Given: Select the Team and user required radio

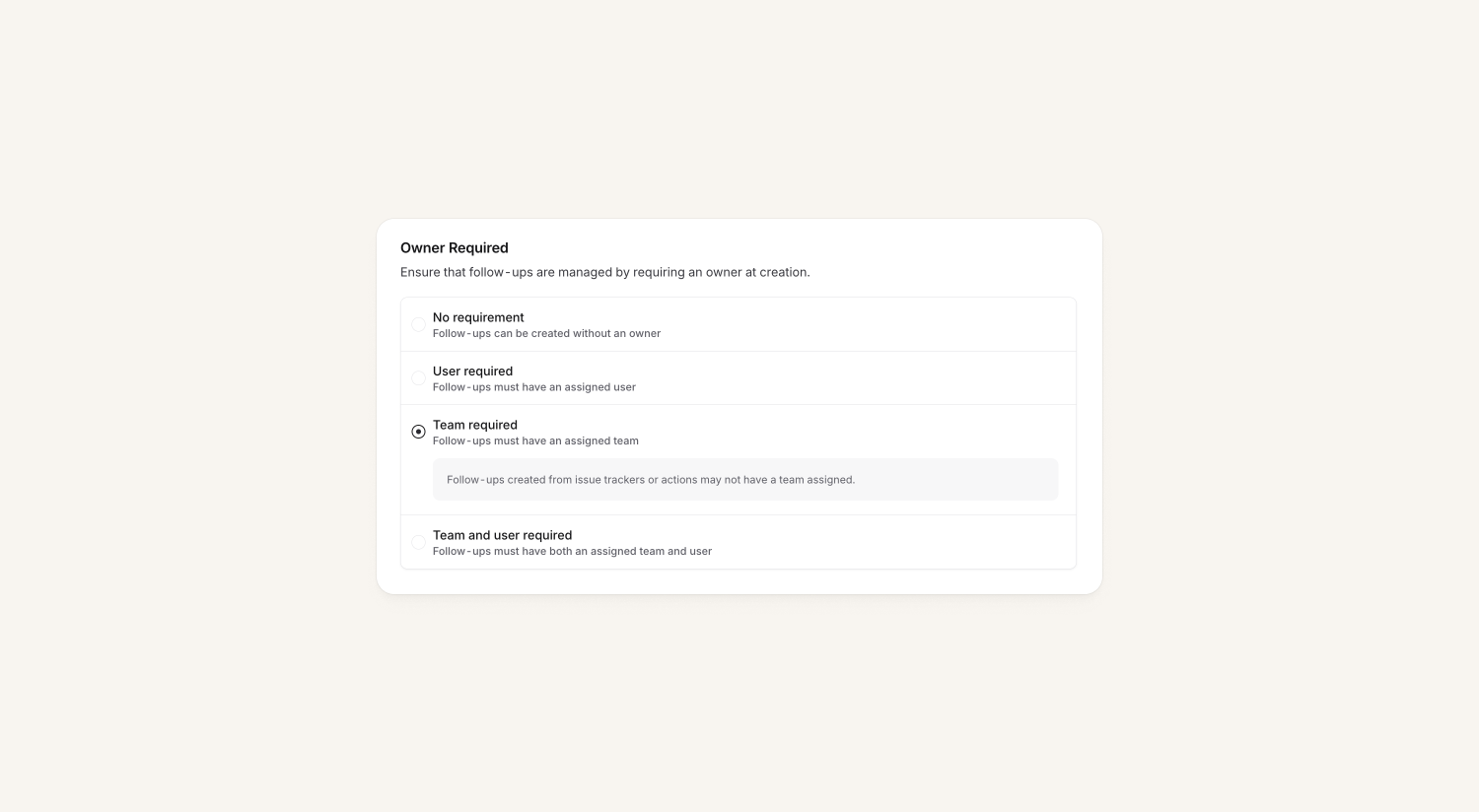Looking at the screenshot, I should [x=418, y=542].
